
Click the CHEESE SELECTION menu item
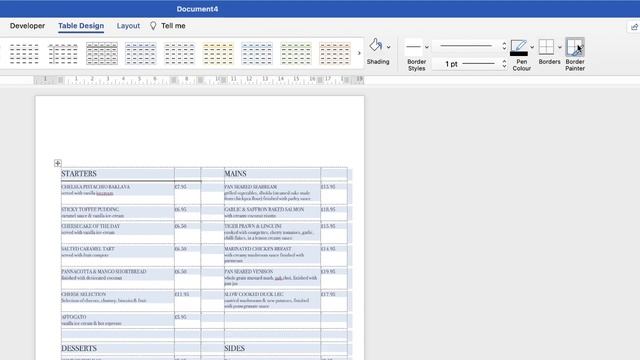pos(84,294)
